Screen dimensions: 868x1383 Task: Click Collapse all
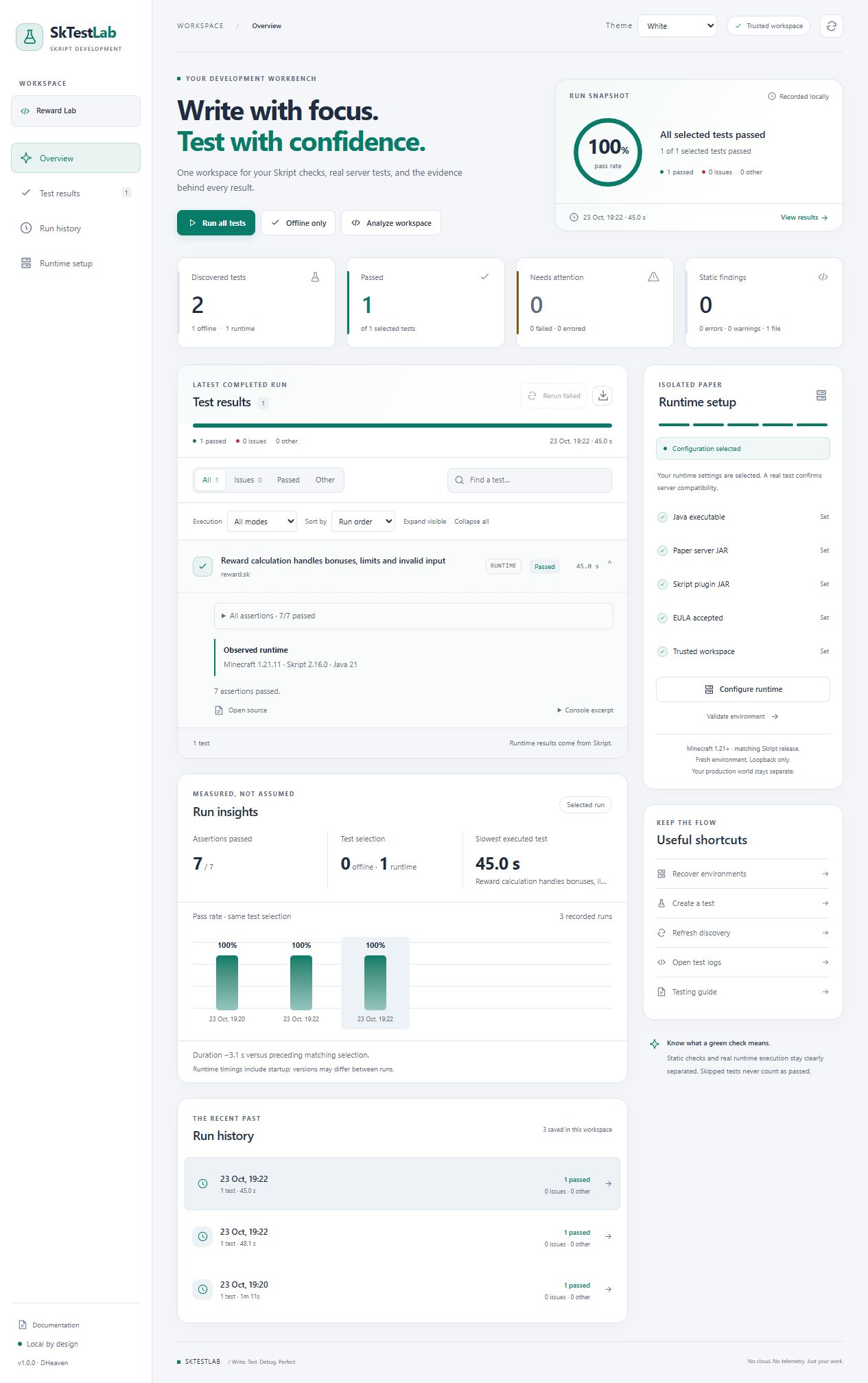tap(471, 522)
